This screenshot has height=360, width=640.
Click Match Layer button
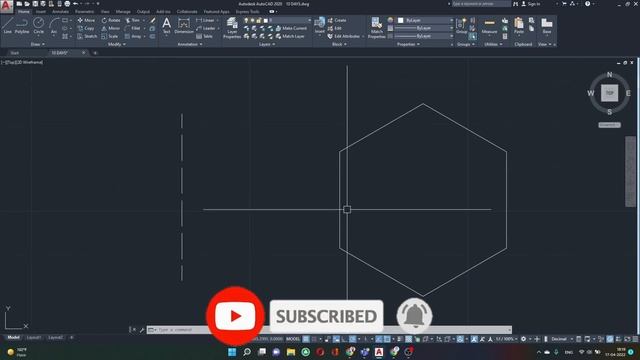(x=290, y=36)
